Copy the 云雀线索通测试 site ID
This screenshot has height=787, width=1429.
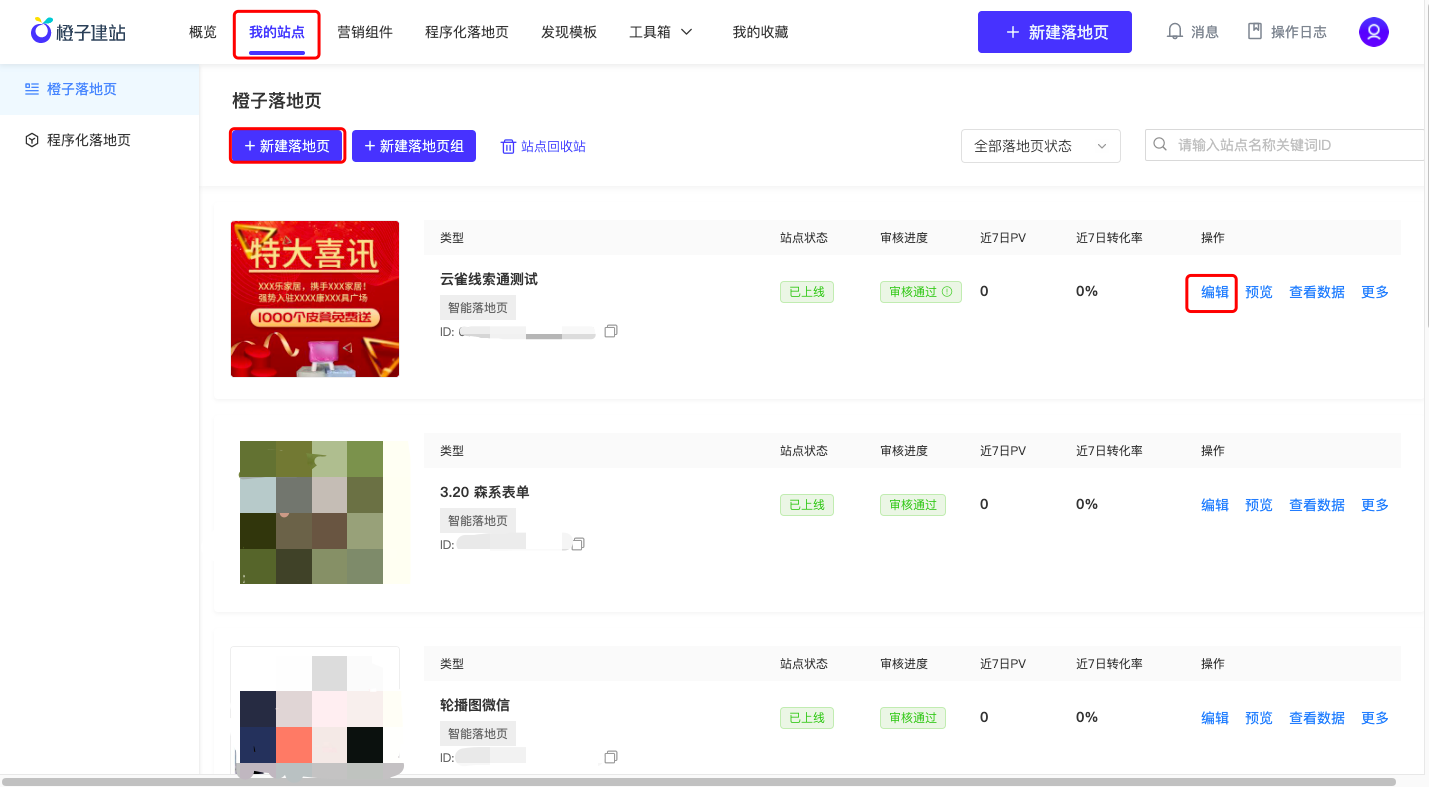(610, 331)
